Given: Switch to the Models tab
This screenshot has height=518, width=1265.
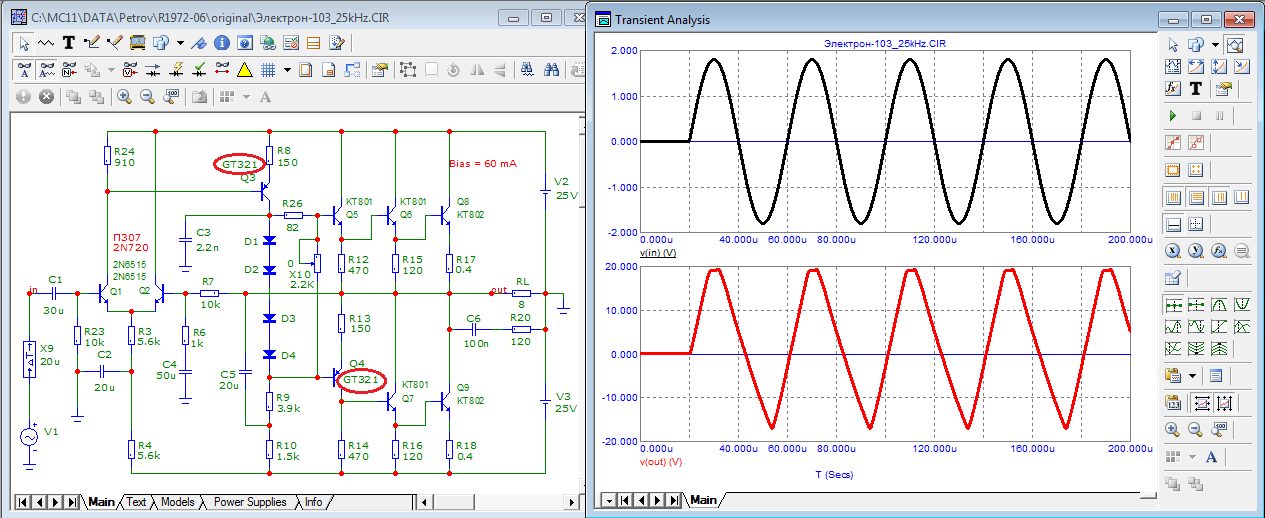Looking at the screenshot, I should pos(178,502).
